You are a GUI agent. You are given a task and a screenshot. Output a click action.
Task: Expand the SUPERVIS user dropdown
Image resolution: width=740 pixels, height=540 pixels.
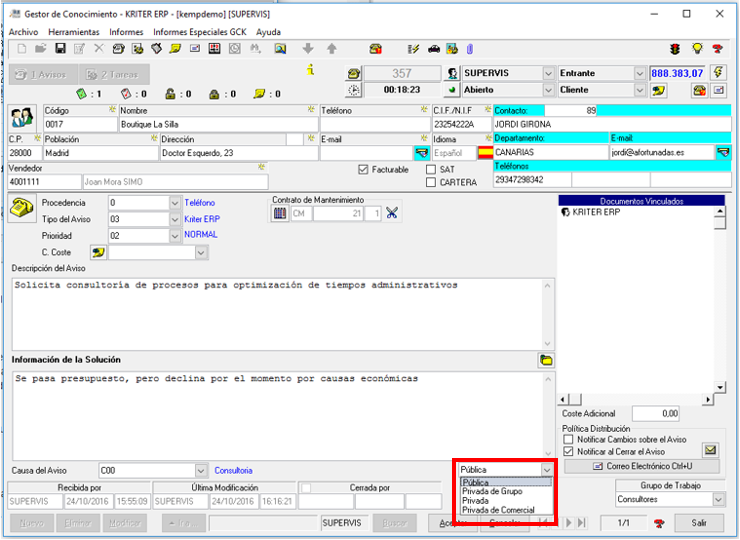[x=548, y=74]
